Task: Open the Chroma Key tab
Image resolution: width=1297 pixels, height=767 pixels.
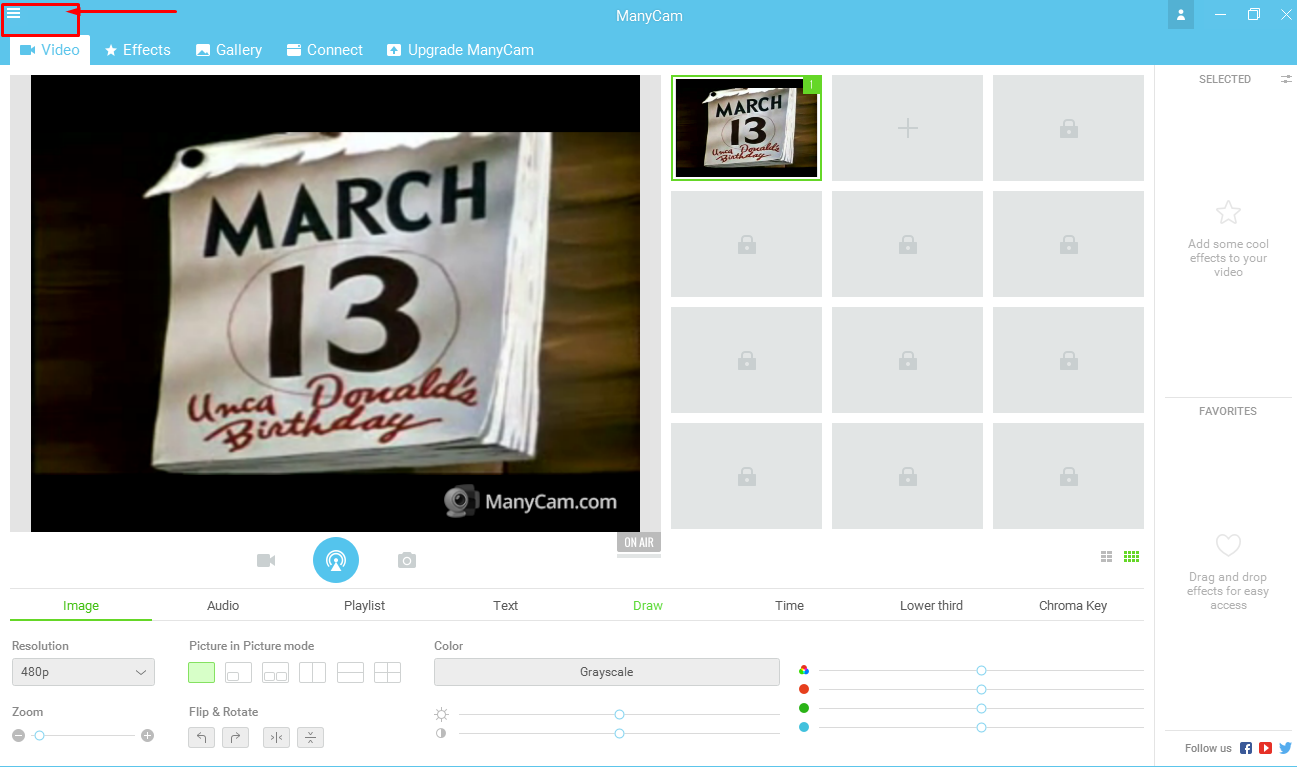Action: tap(1073, 605)
